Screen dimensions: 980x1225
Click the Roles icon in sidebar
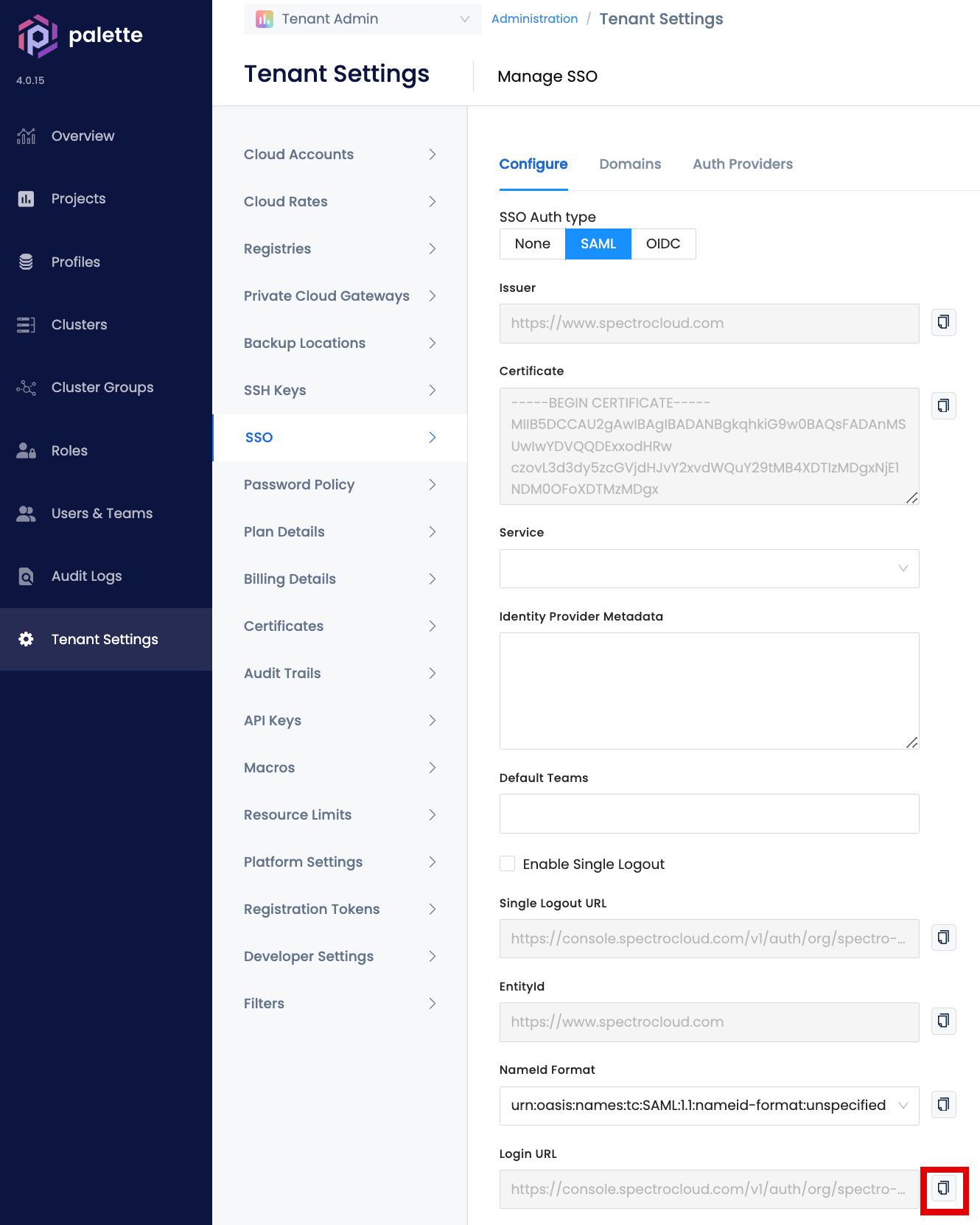[x=26, y=450]
